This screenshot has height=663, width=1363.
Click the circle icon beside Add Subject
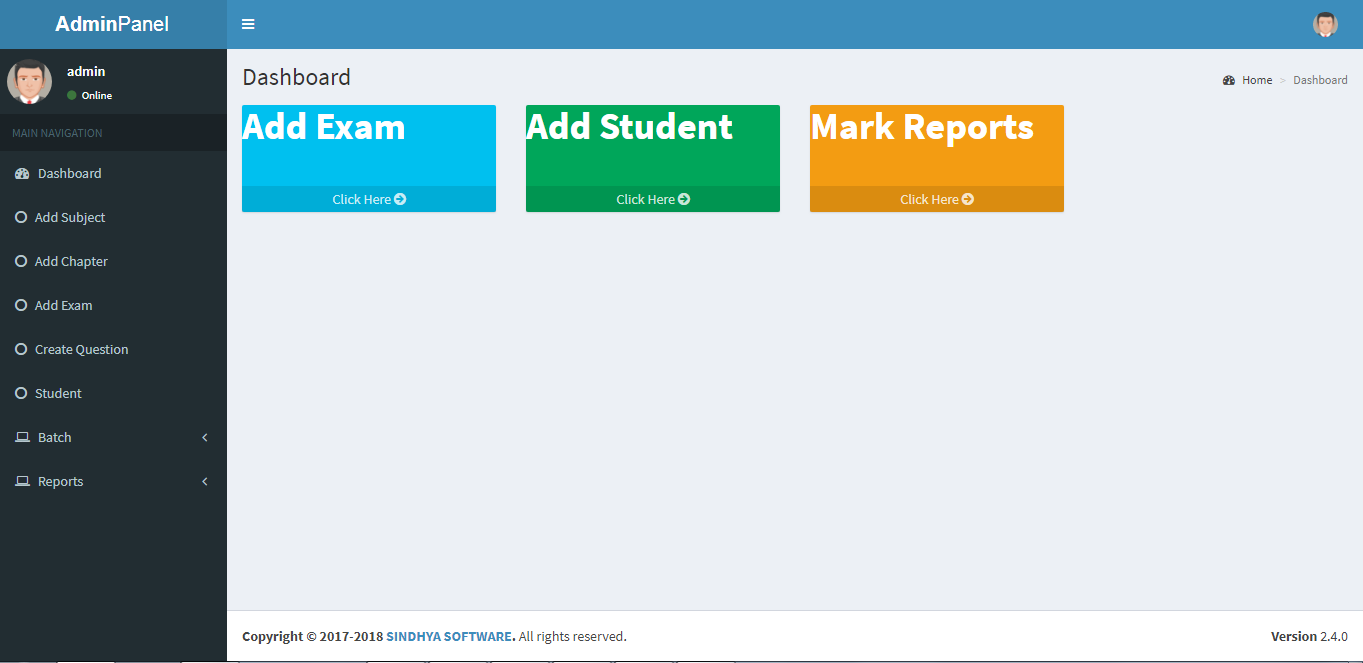point(21,217)
